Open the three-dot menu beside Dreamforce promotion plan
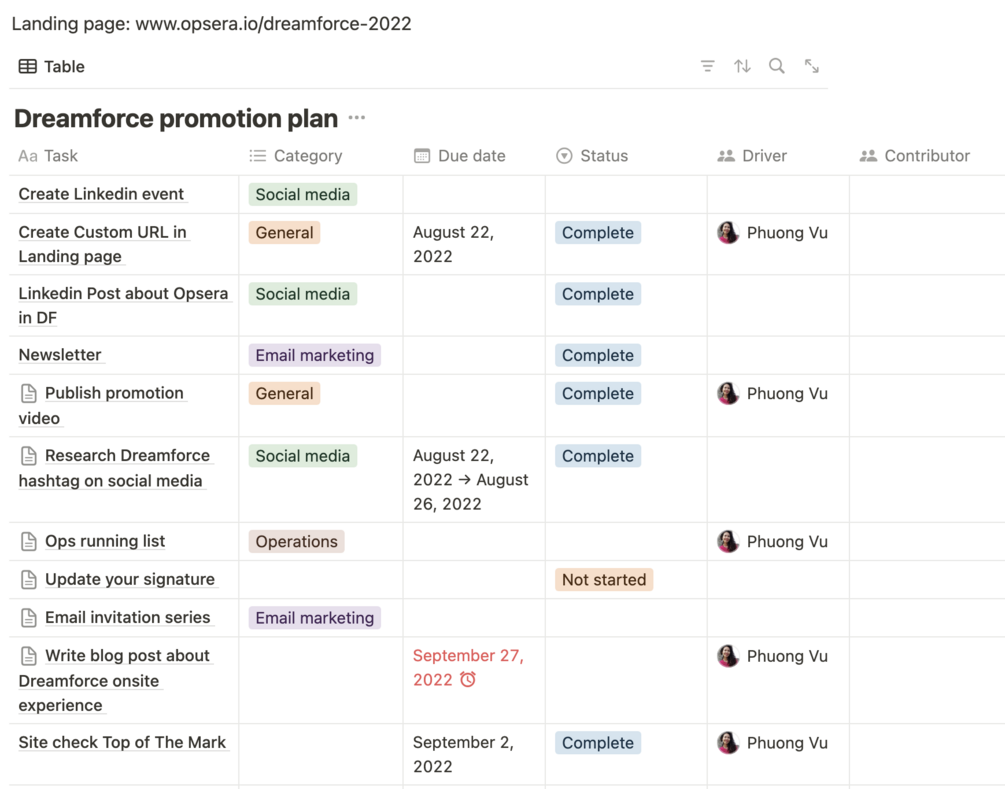Screen dimensions: 1005x789 coord(357,118)
